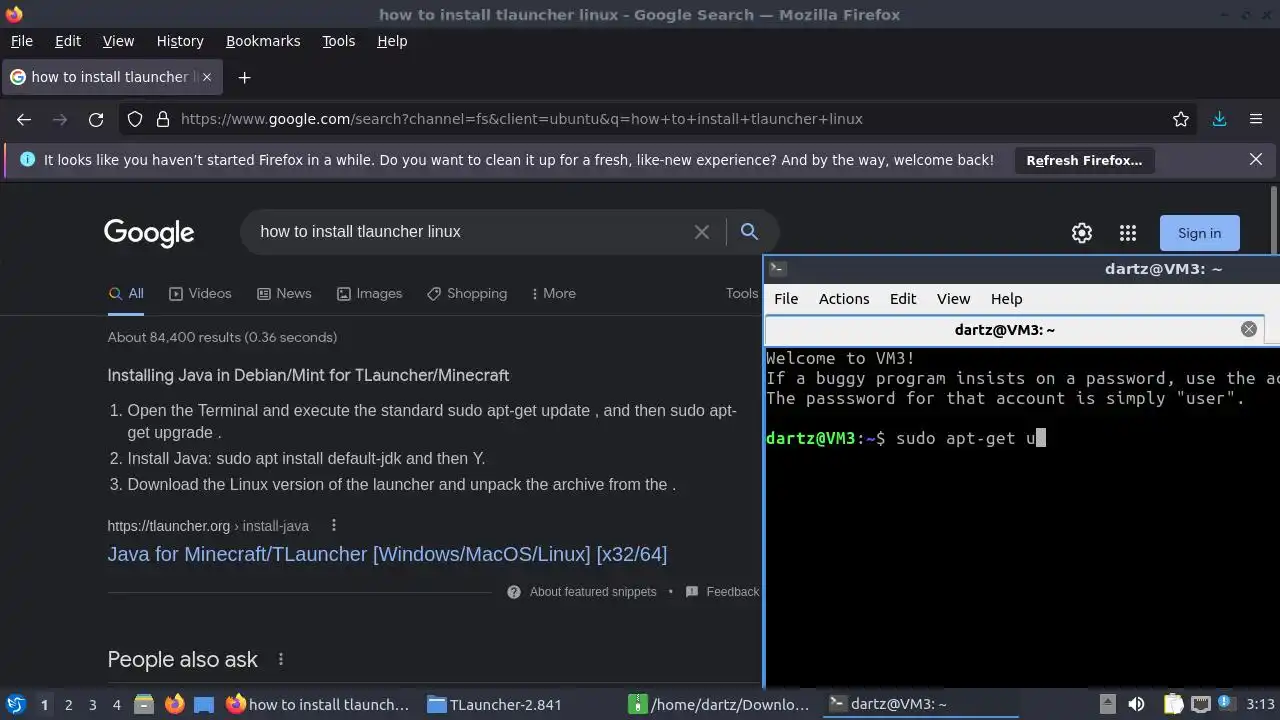
Task: Select the All results tab
Action: point(126,294)
